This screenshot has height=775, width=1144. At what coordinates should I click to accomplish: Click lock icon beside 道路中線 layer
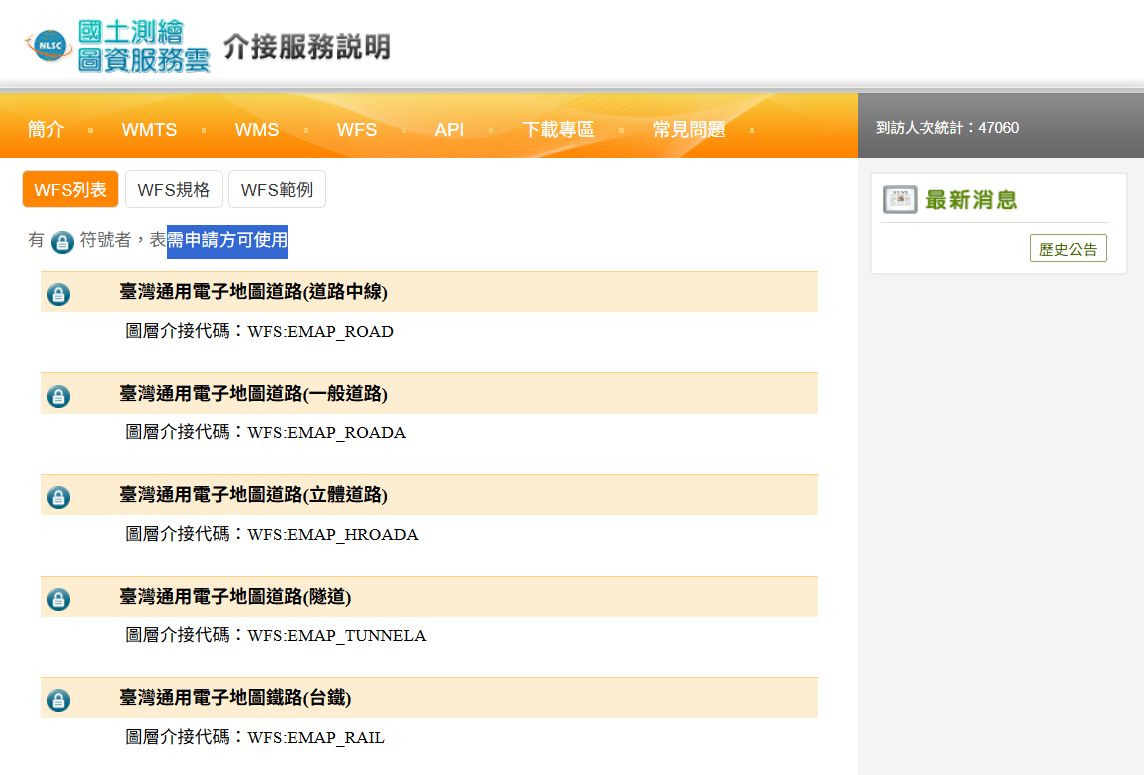coord(59,294)
